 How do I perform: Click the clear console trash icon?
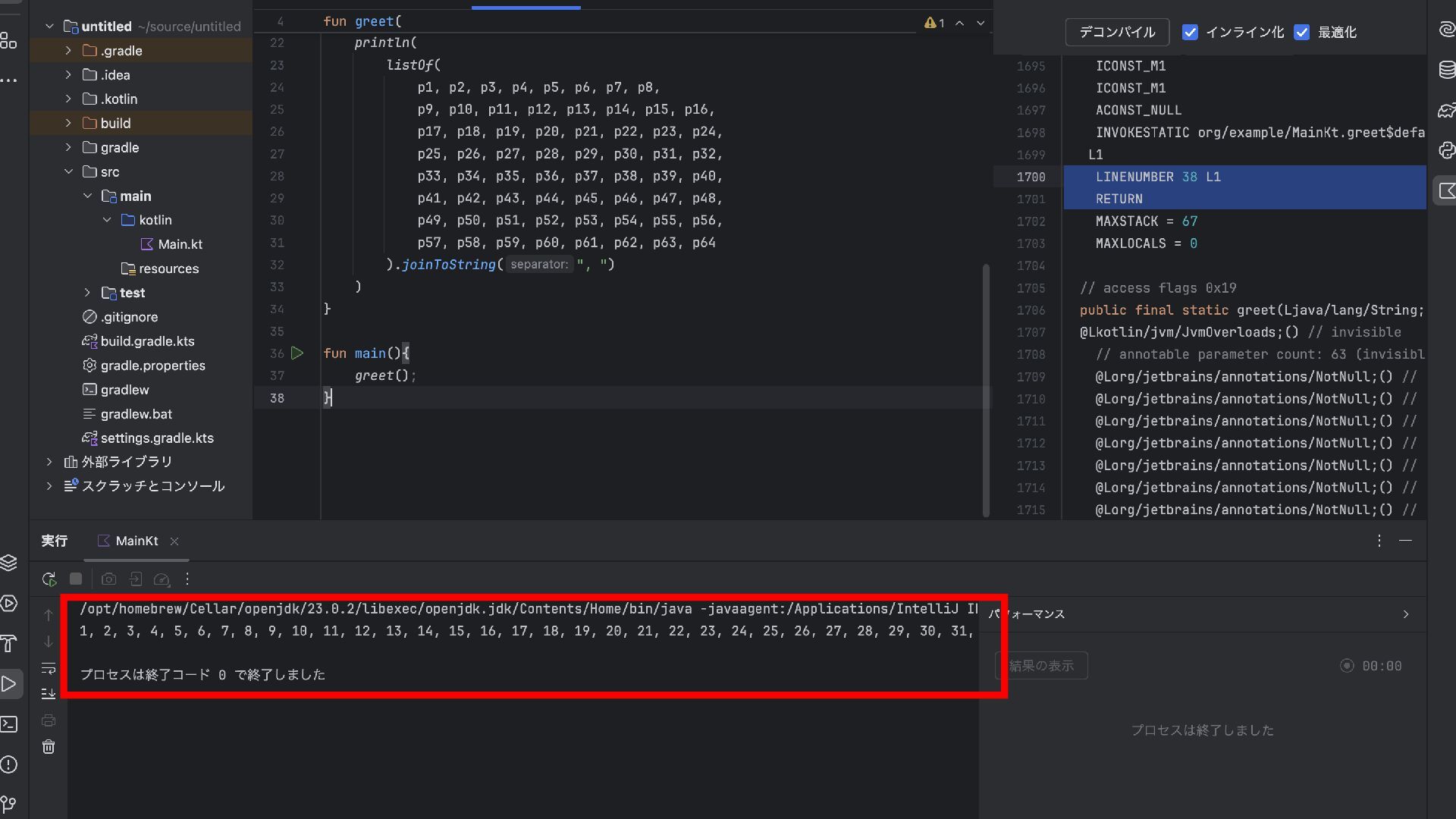click(x=49, y=747)
